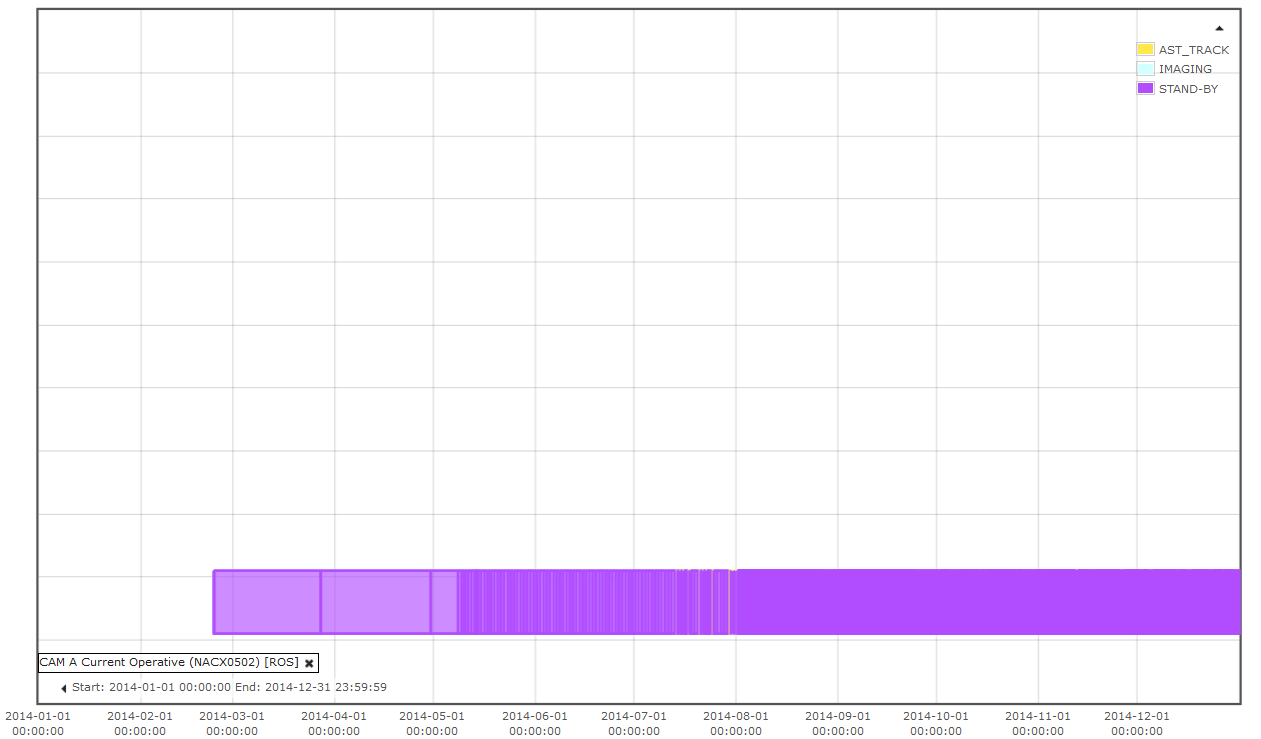The image size is (1261, 739).
Task: Click the 2014-11-01 axis label
Action: (1038, 723)
